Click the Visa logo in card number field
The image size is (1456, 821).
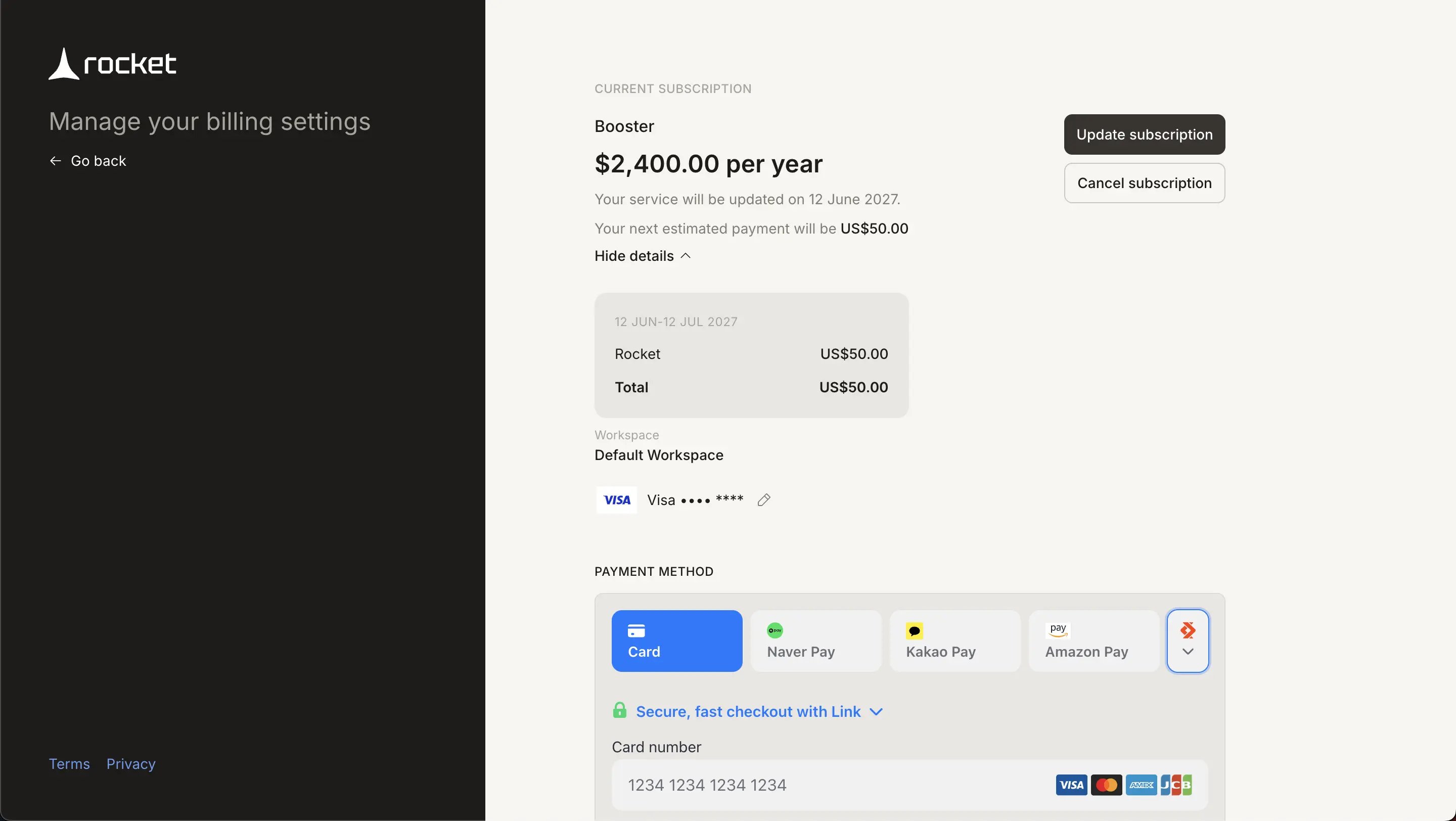click(x=1071, y=785)
